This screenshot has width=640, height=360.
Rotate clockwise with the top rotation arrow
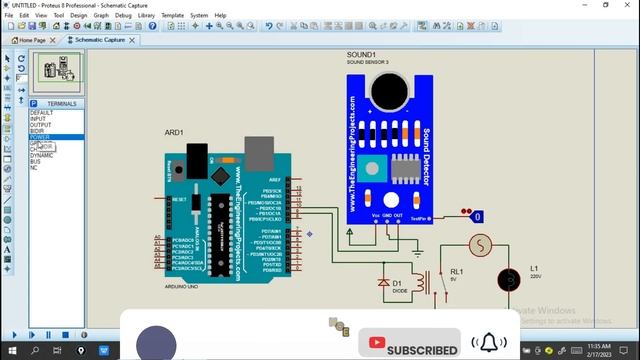[x=22, y=58]
